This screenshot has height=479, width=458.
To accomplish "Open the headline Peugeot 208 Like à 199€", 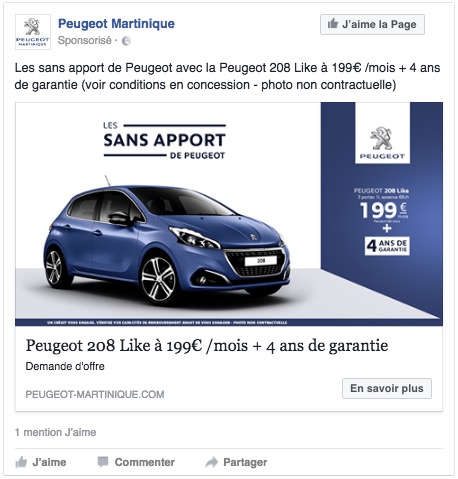I will tap(207, 346).
